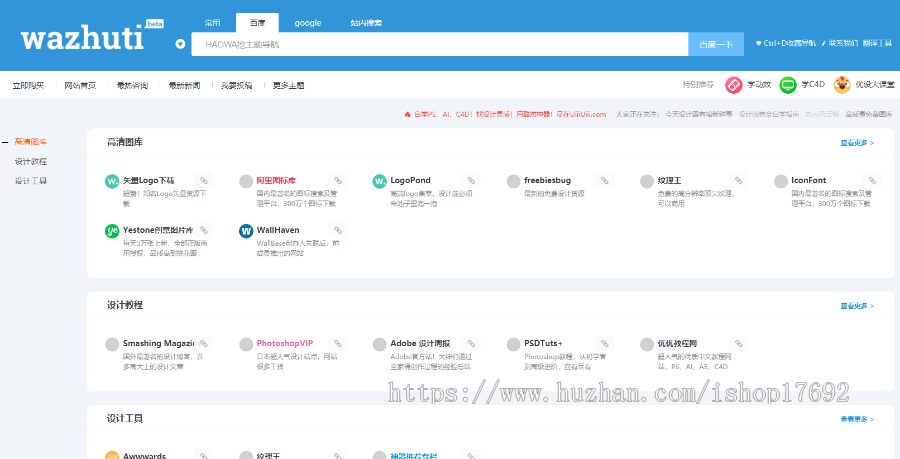
Task: Open the 最新新闻 menu item
Action: pyautogui.click(x=184, y=85)
